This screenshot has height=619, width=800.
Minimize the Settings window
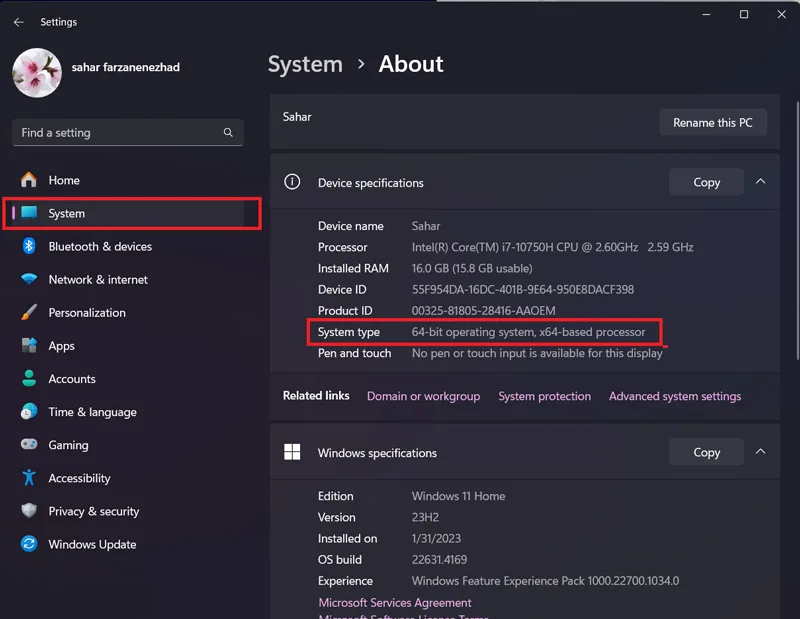tap(707, 14)
